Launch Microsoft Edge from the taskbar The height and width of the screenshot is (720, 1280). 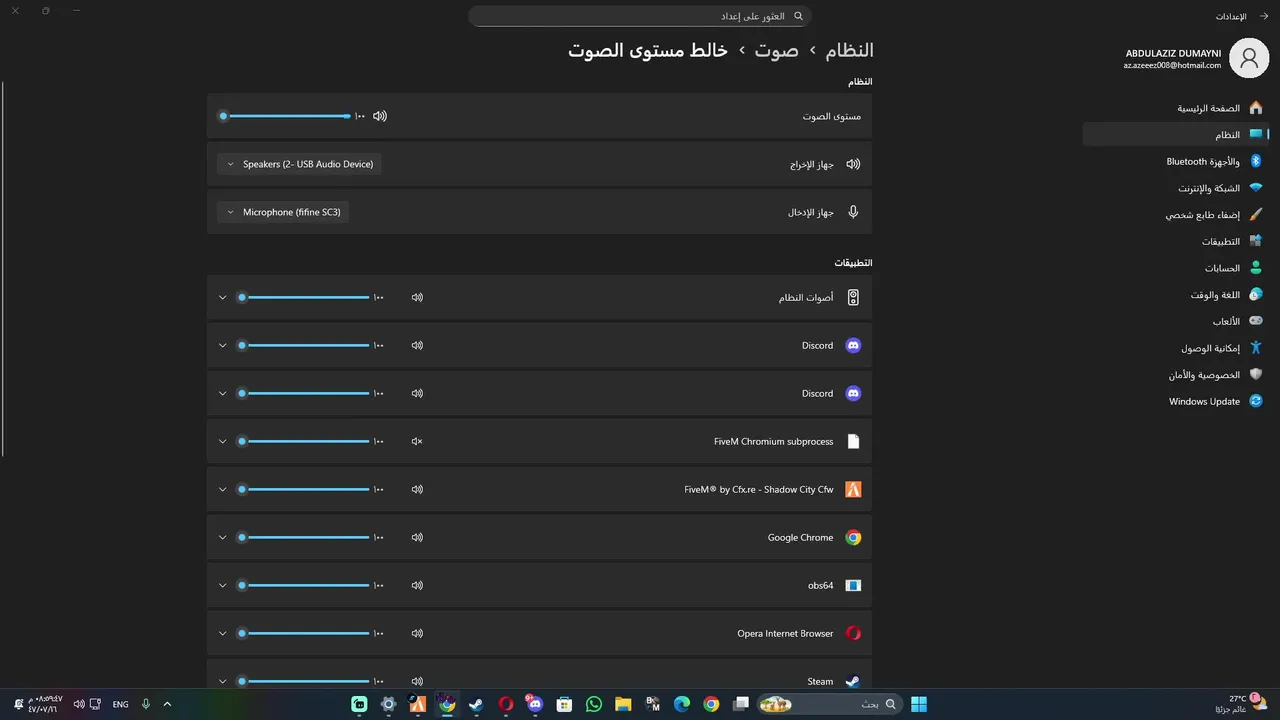(x=682, y=704)
